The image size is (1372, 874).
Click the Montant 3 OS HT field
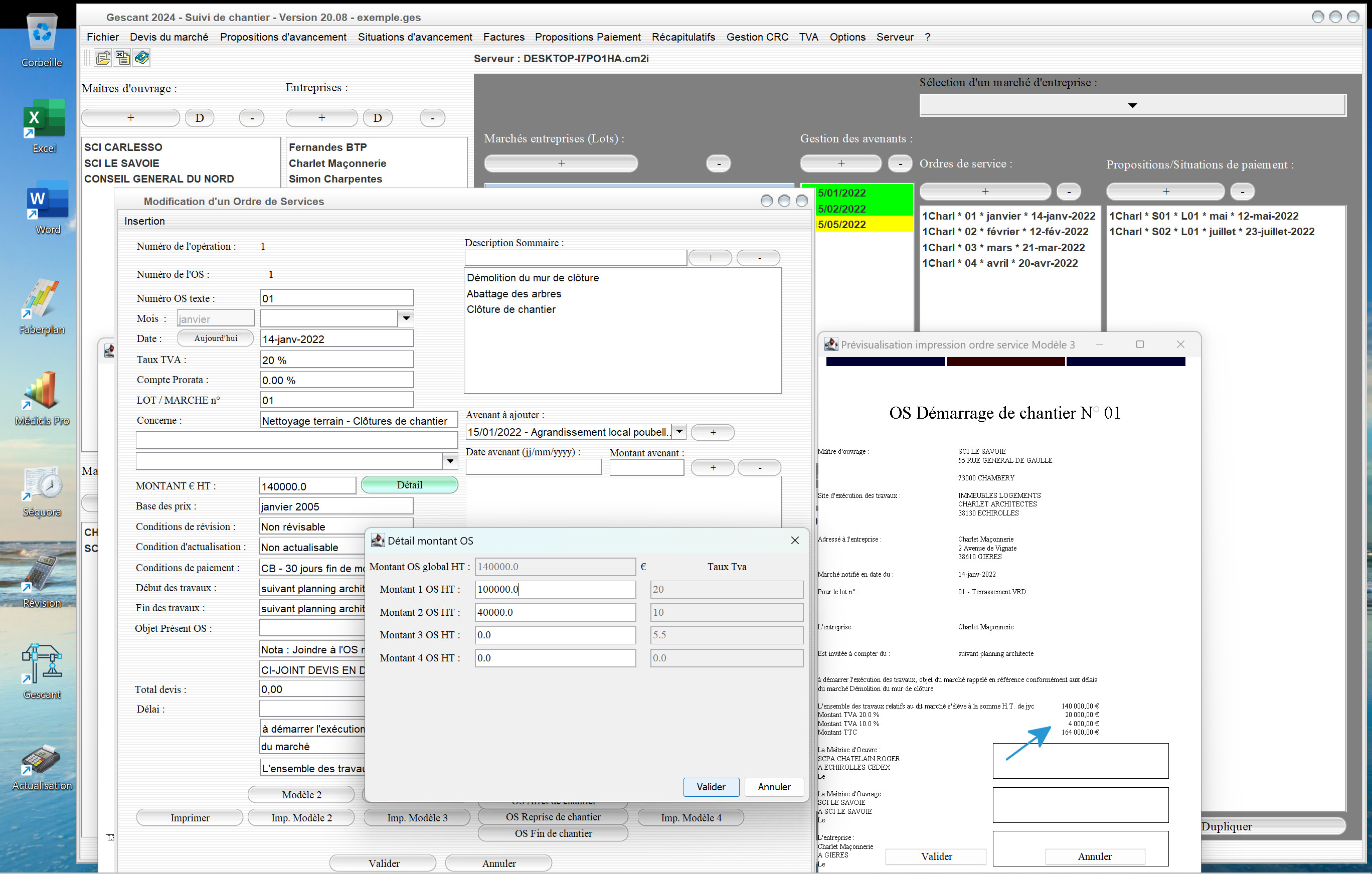pyautogui.click(x=555, y=635)
